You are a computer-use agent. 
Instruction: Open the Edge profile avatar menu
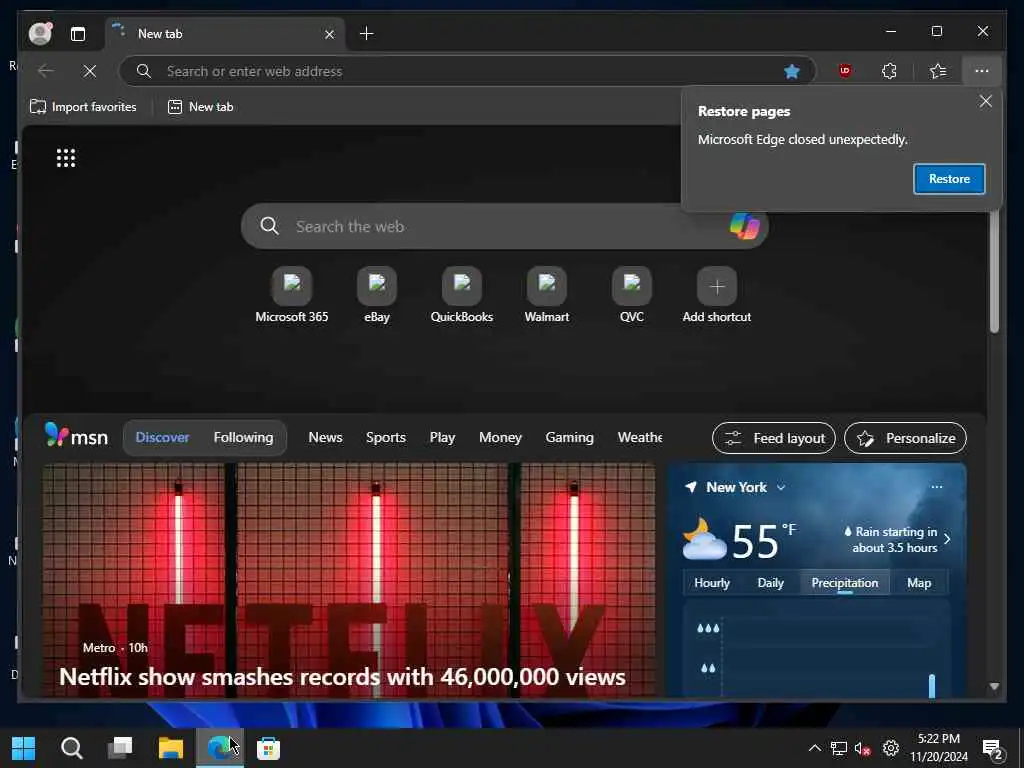(40, 33)
